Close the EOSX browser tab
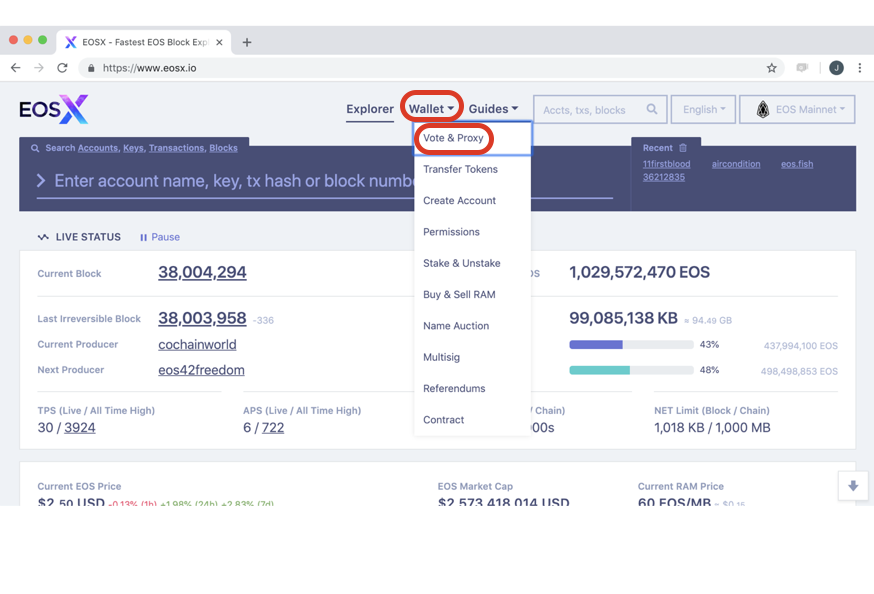Image resolution: width=874 pixels, height=594 pixels. coord(219,42)
